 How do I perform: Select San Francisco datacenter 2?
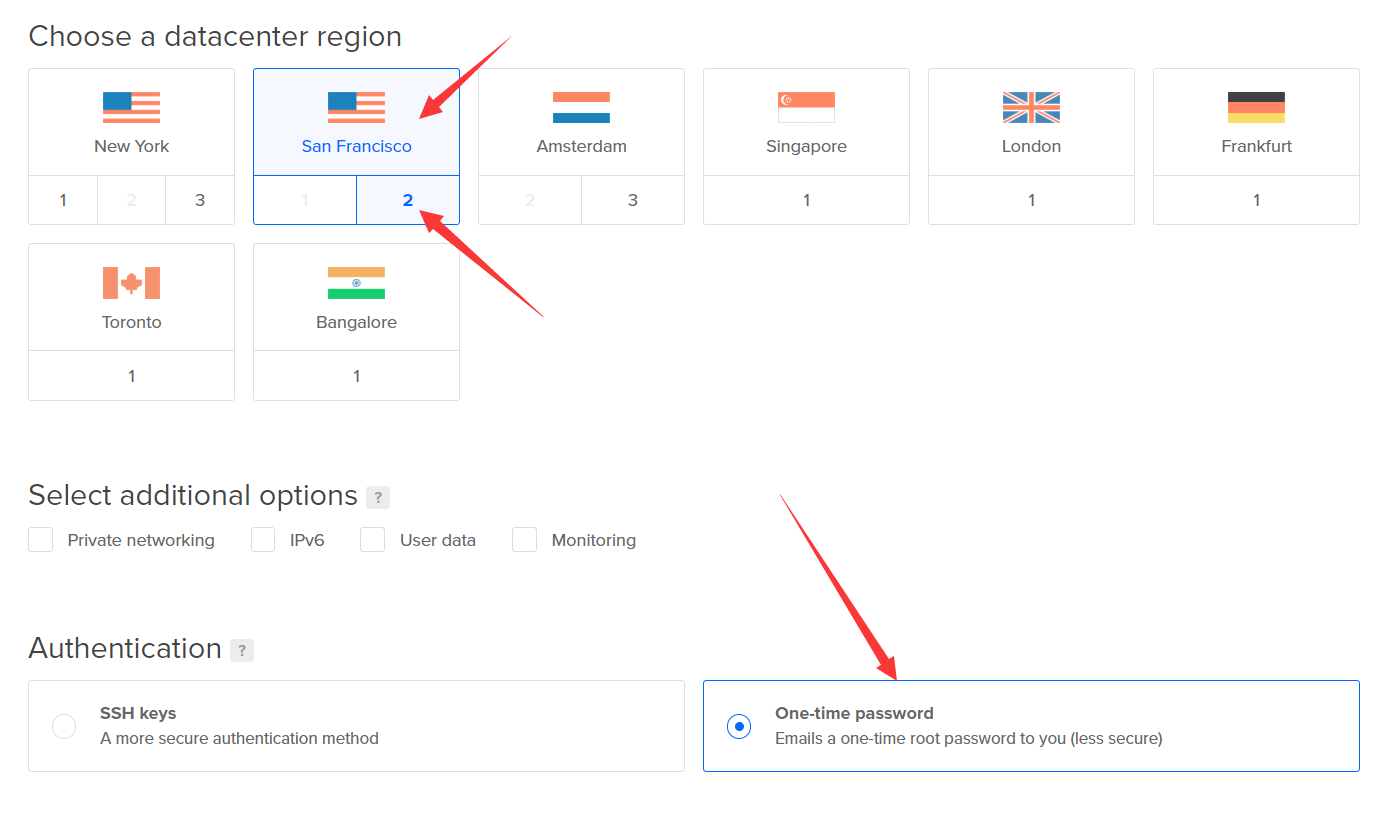click(407, 200)
